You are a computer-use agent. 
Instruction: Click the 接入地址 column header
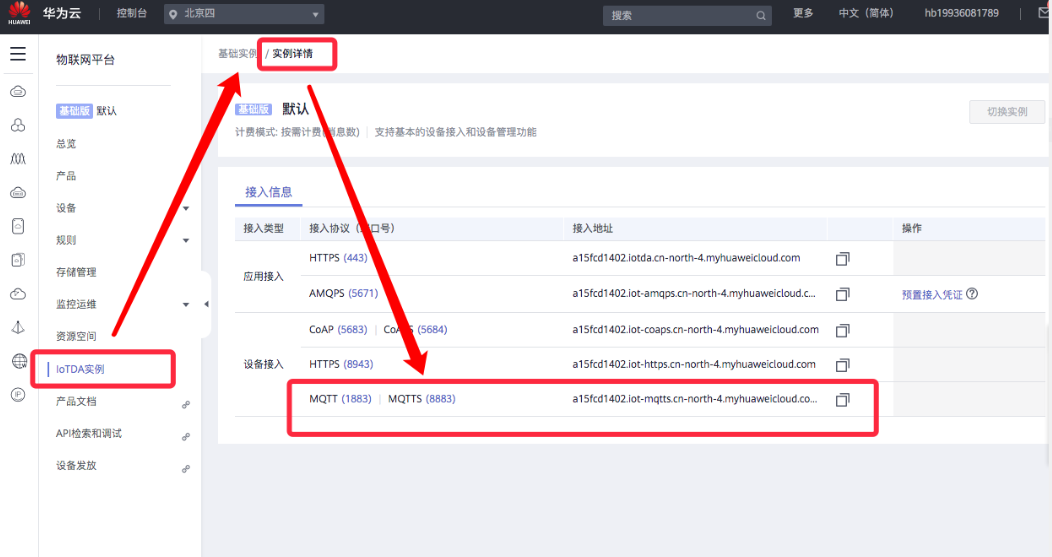click(x=592, y=229)
